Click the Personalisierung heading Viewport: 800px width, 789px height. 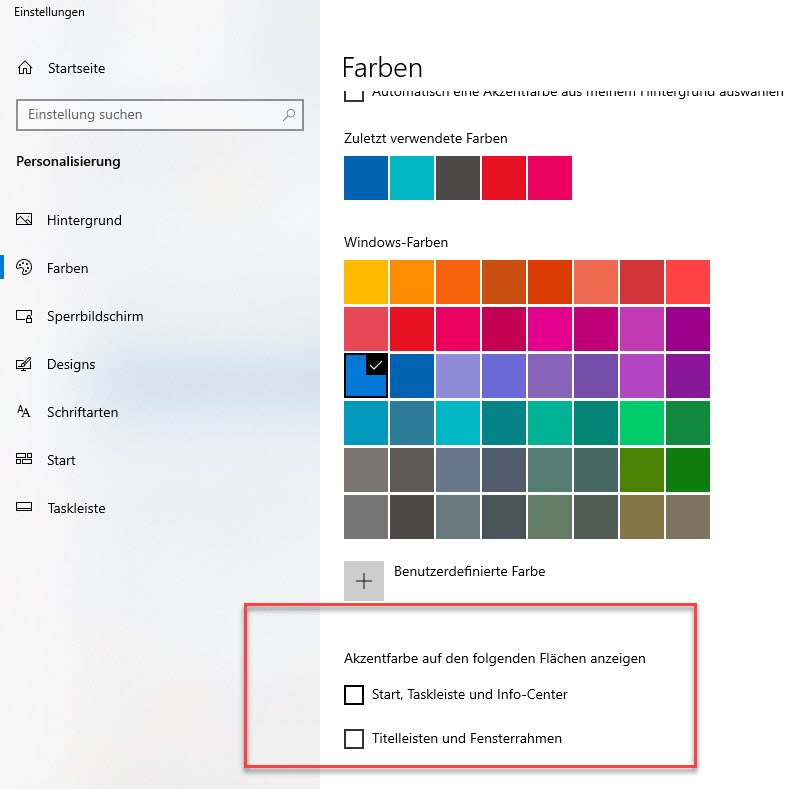click(68, 161)
